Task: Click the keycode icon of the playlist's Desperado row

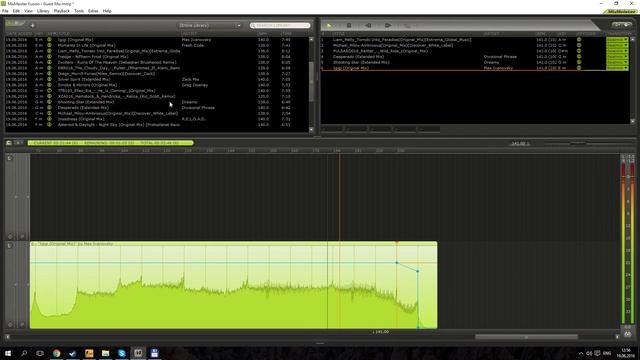Action: [x=579, y=57]
